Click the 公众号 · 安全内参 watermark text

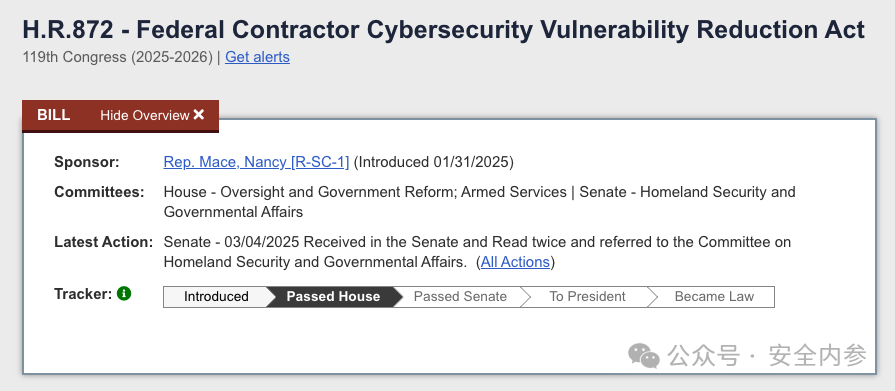point(767,356)
